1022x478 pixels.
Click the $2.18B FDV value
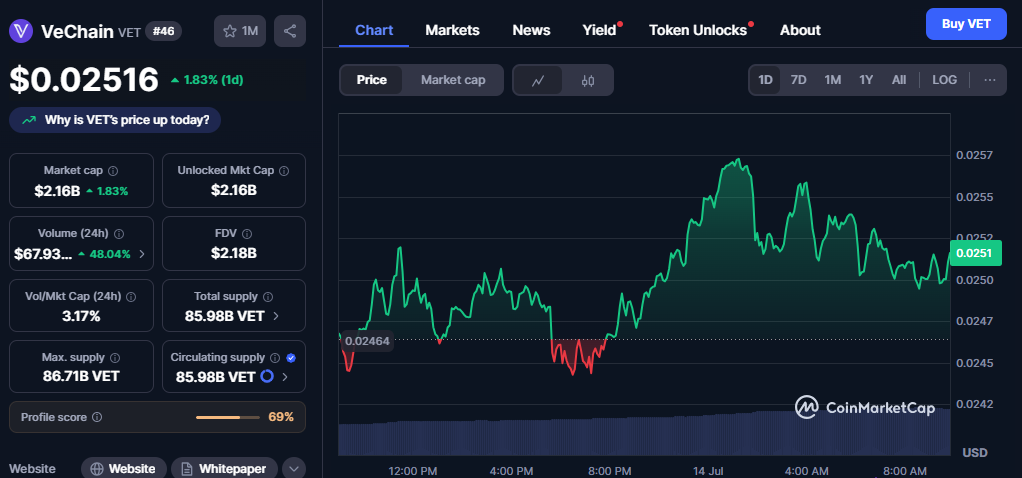coord(234,253)
